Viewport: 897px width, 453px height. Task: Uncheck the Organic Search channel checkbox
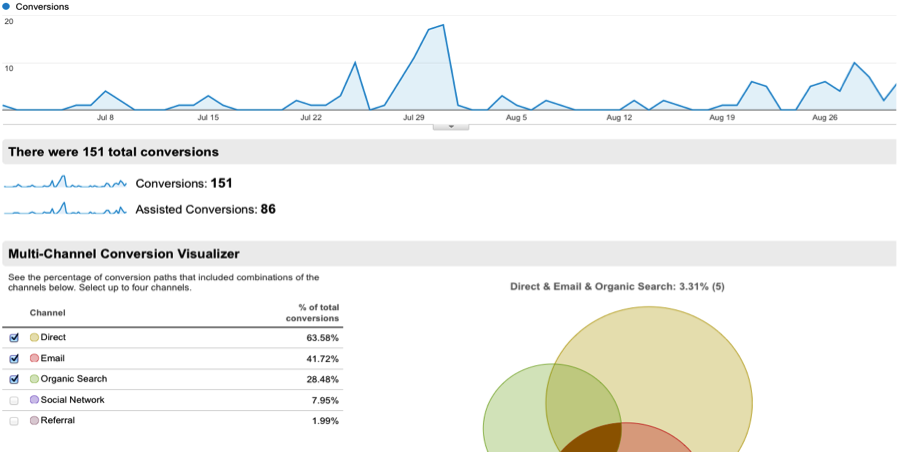(14, 379)
